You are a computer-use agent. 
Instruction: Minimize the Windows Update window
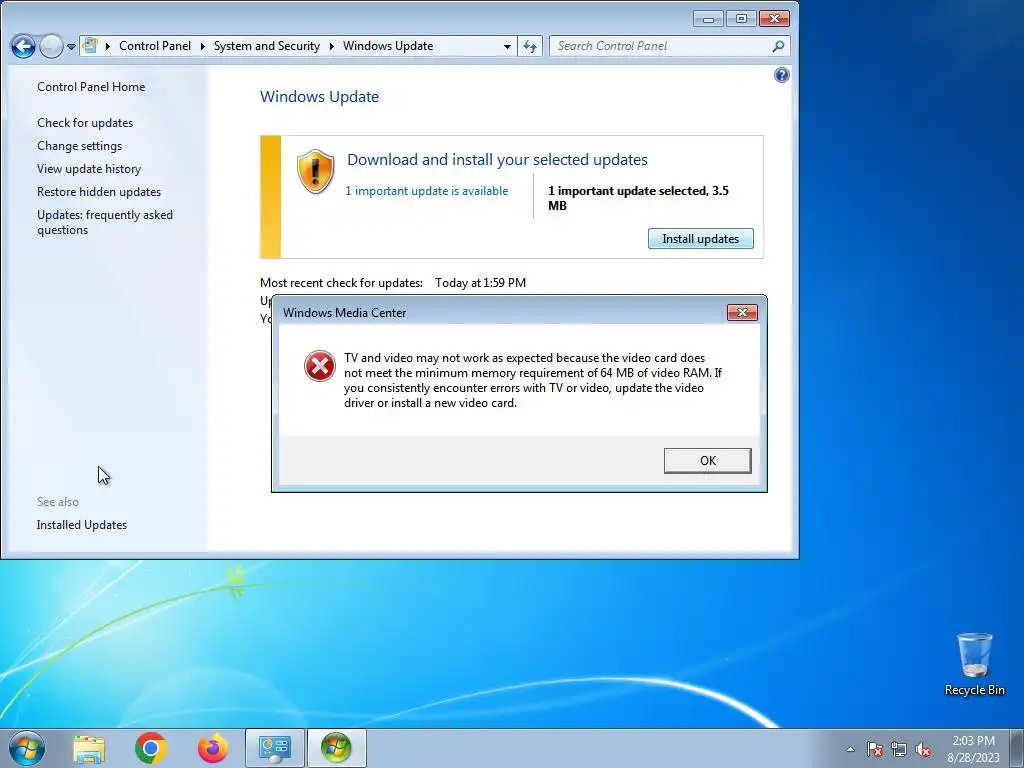point(708,19)
